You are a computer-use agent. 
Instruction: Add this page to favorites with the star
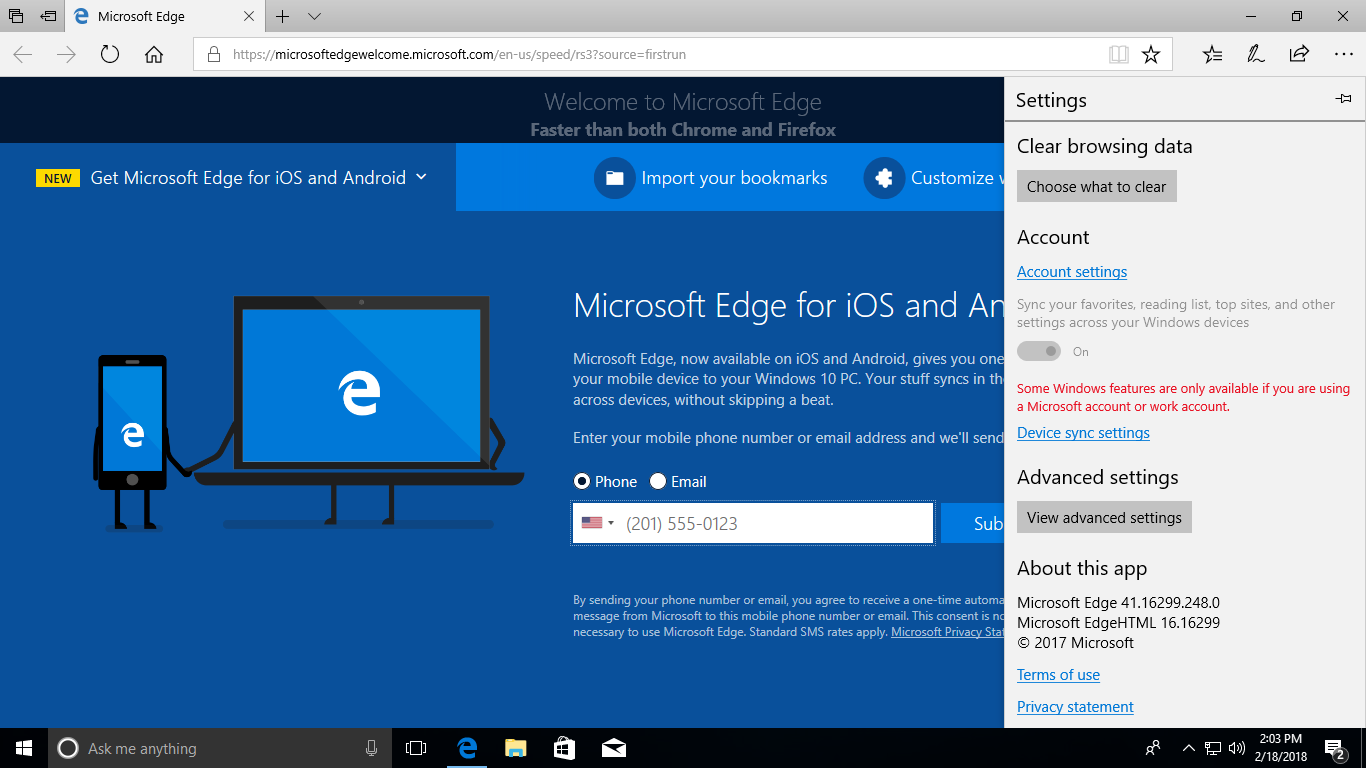tap(1151, 55)
